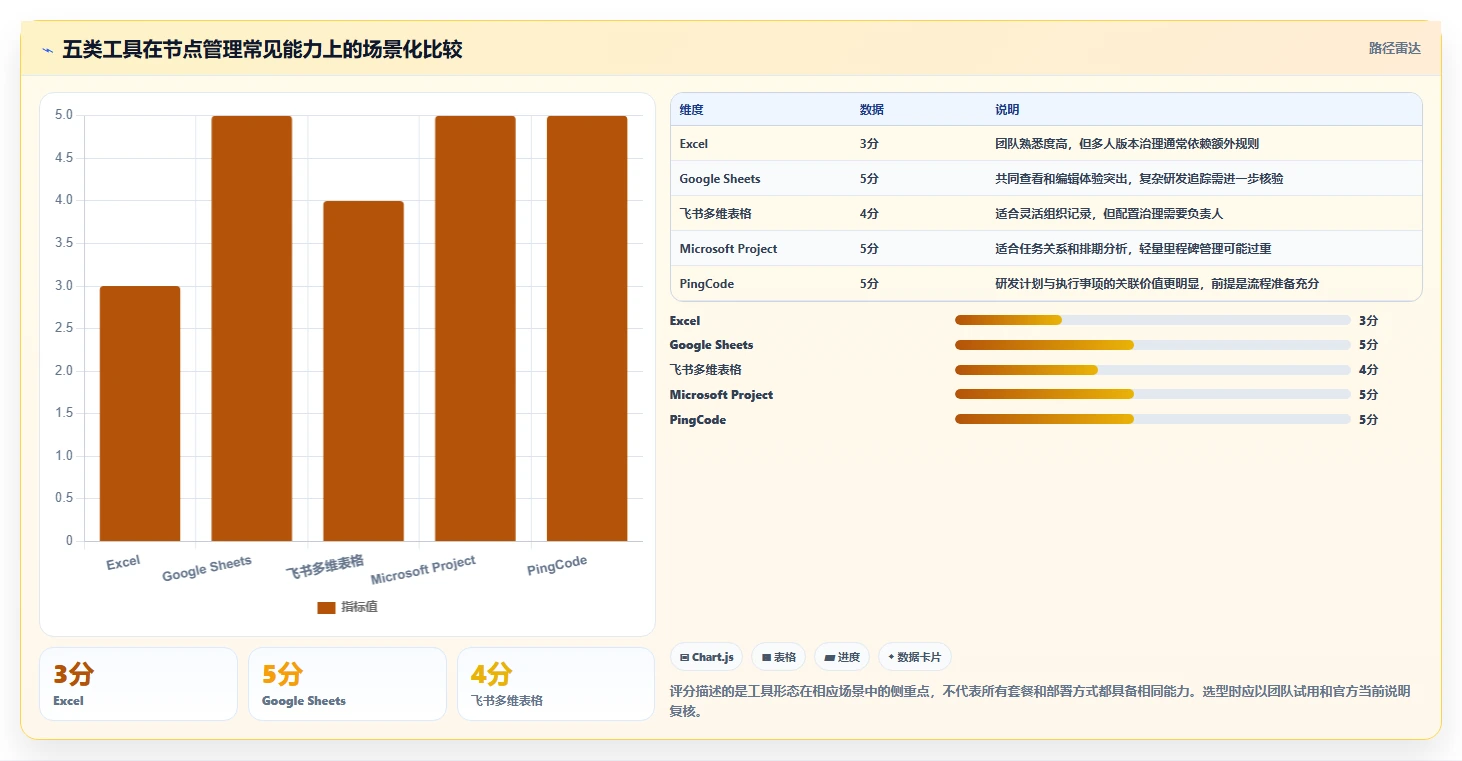Click the Google Sheets cell in the table
Viewport: 1462px width, 761px height.
tap(720, 179)
